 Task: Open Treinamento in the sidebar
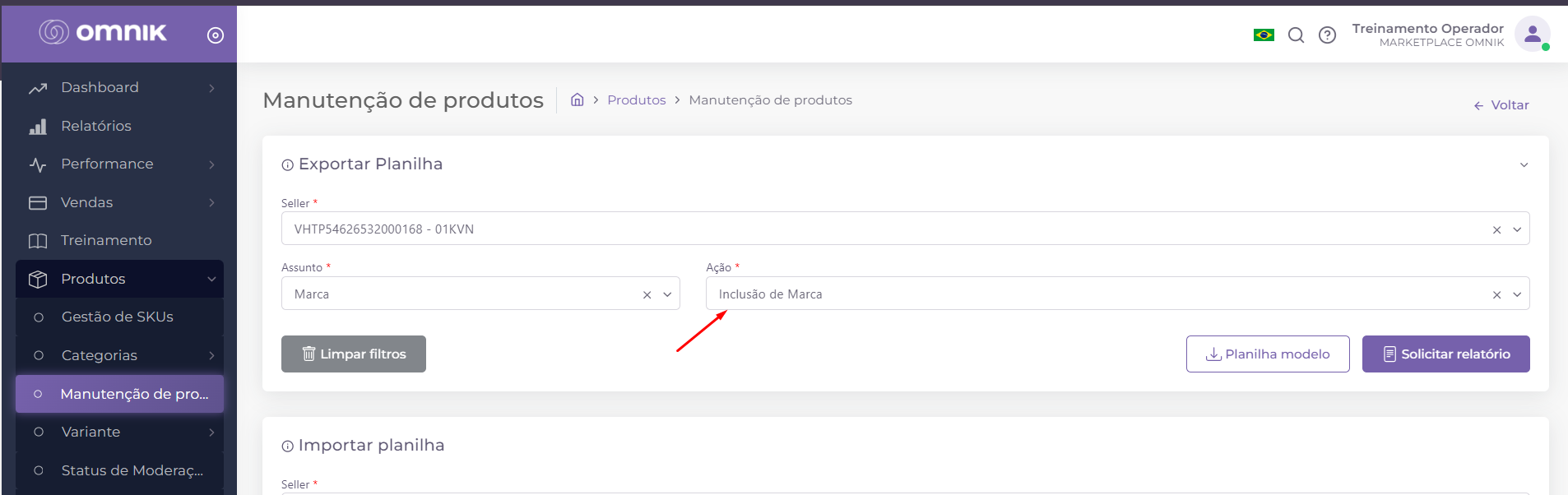[119, 241]
